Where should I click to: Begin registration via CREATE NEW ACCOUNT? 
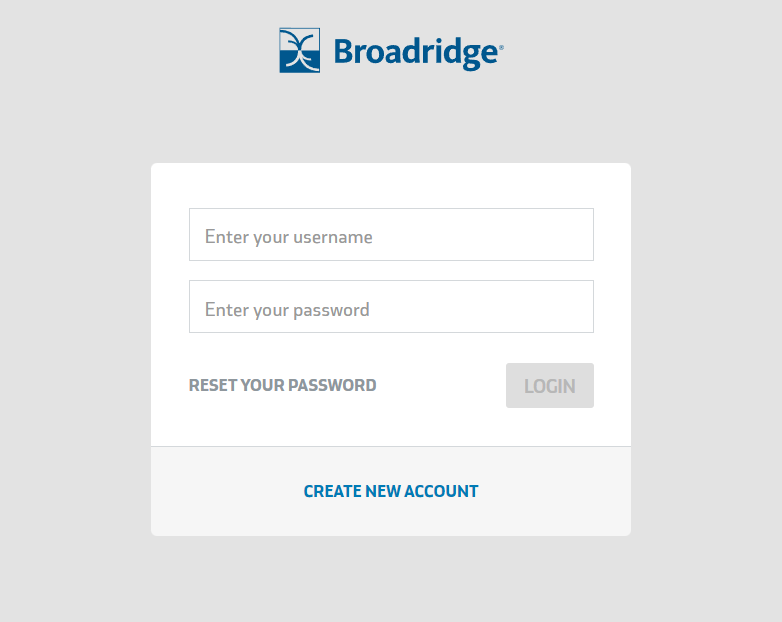pos(391,491)
